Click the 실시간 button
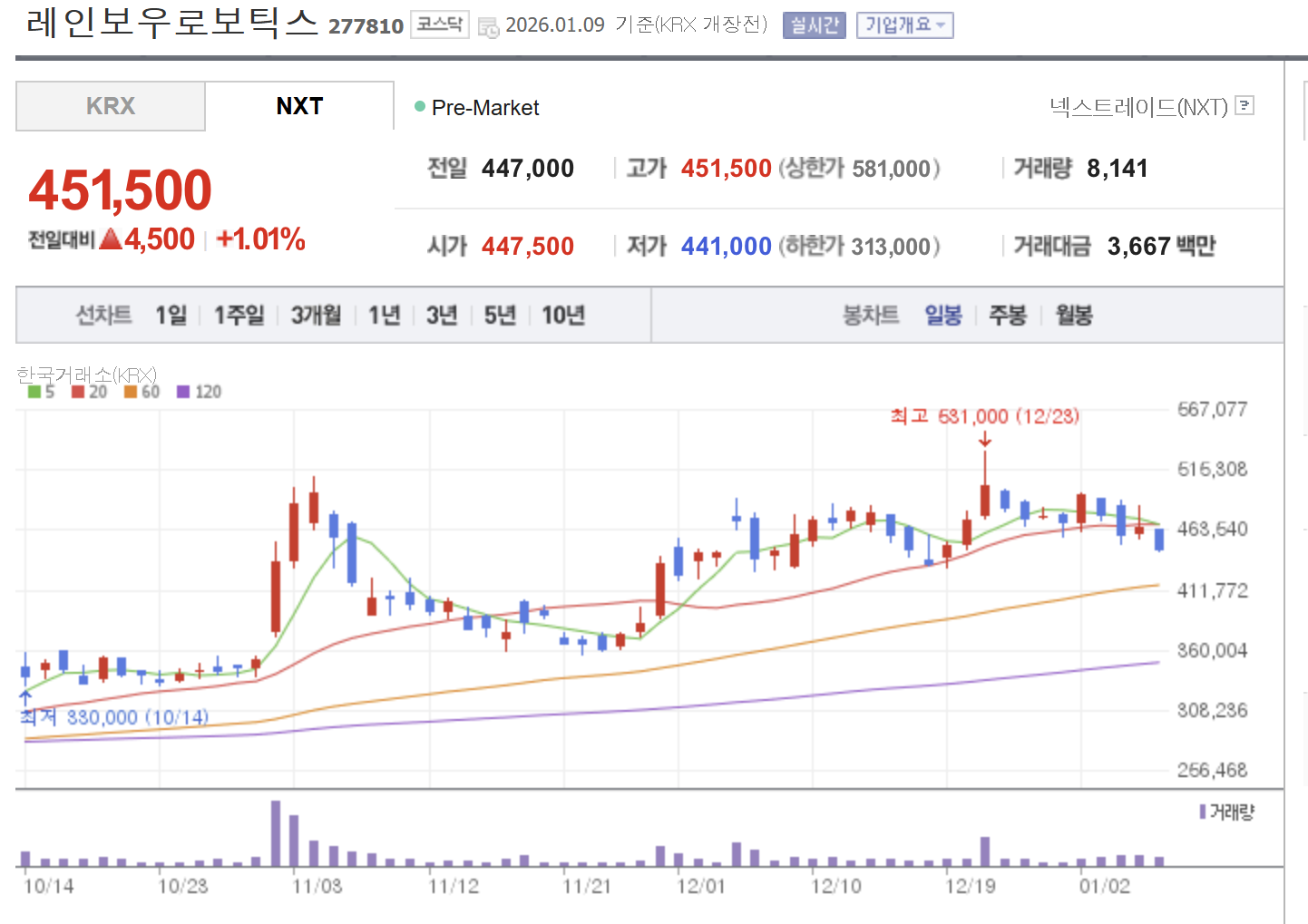Image resolution: width=1308 pixels, height=924 pixels. (x=814, y=25)
